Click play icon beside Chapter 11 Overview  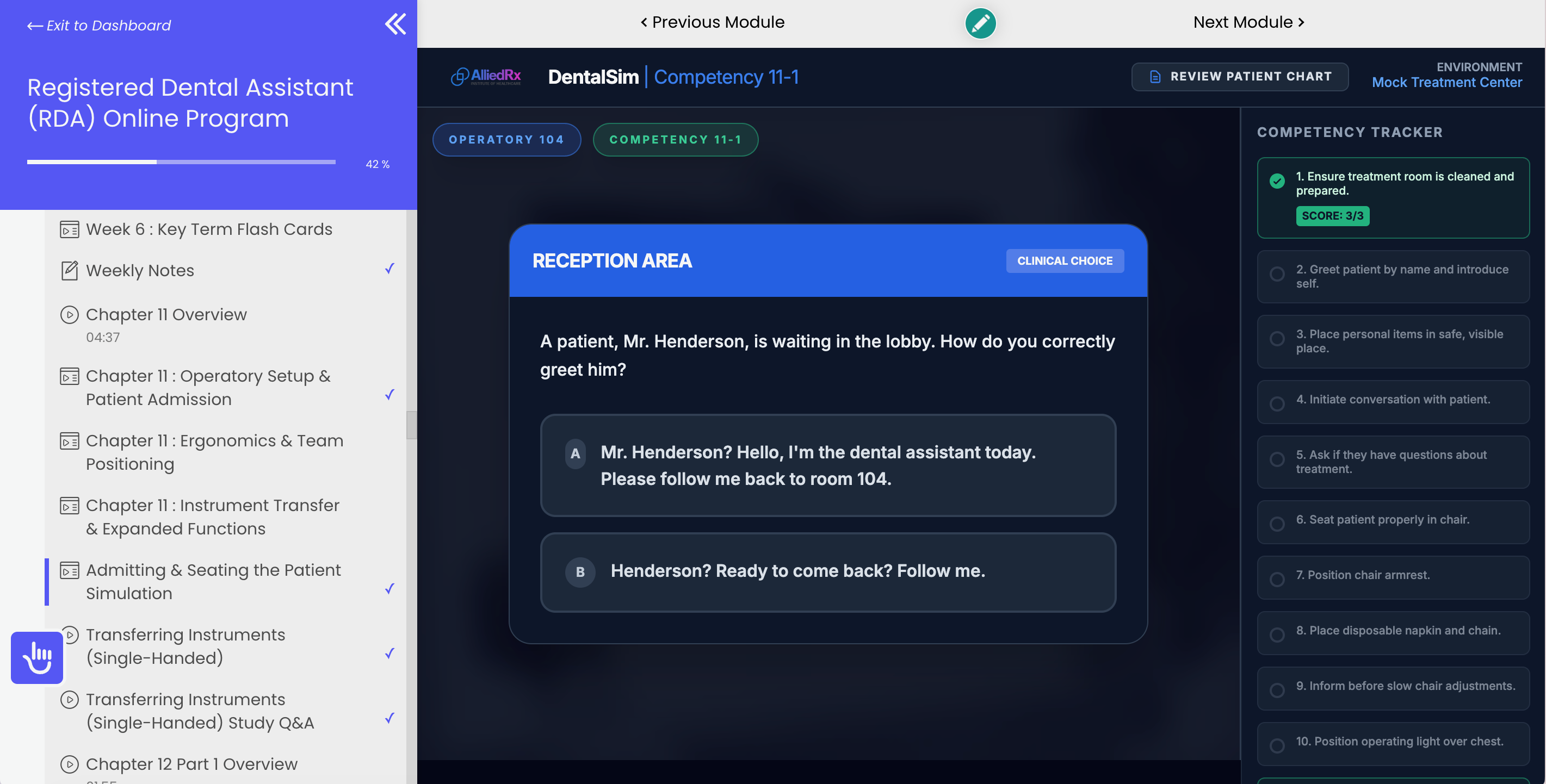(70, 314)
